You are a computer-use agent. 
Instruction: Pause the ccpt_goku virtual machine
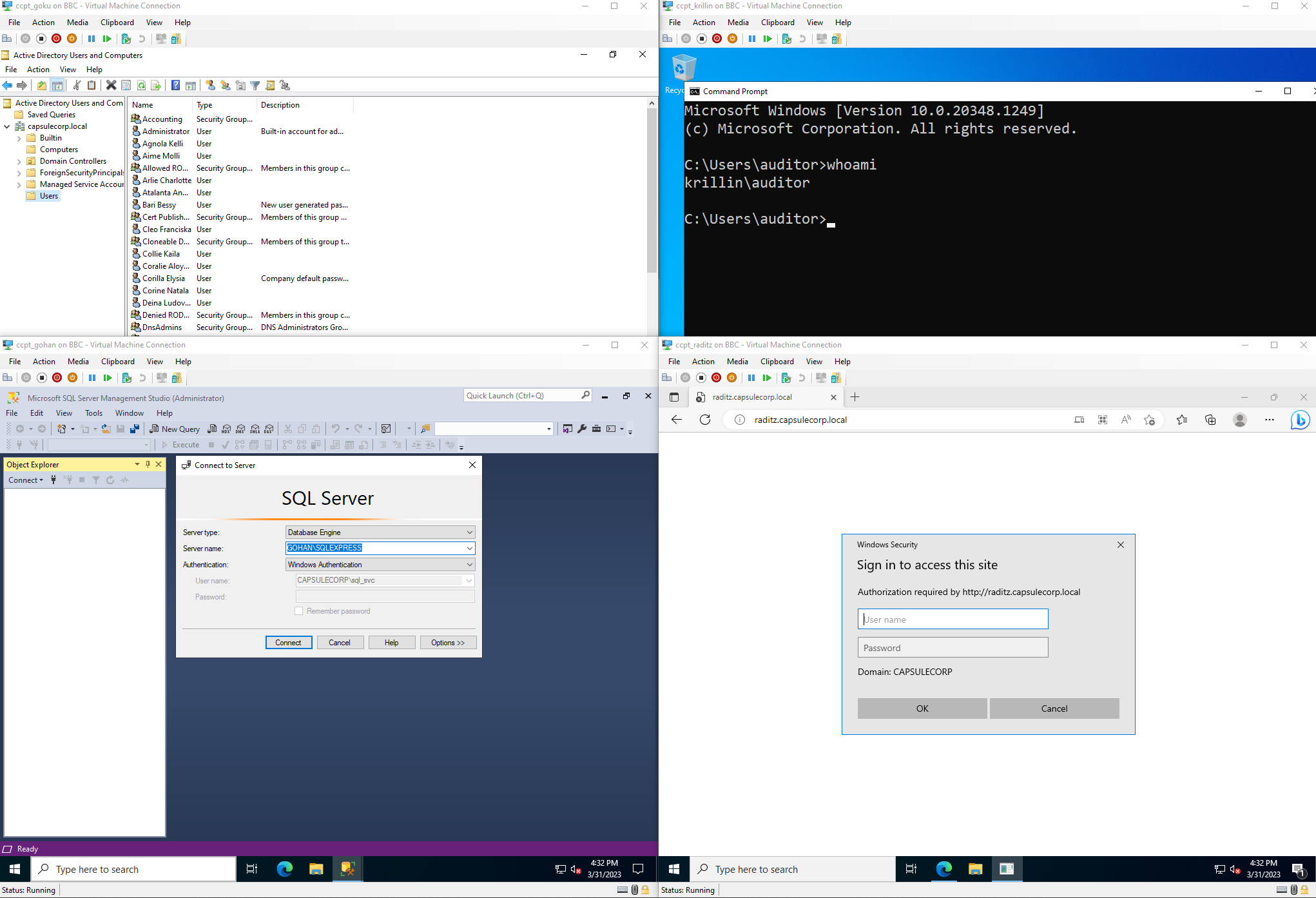coord(92,39)
